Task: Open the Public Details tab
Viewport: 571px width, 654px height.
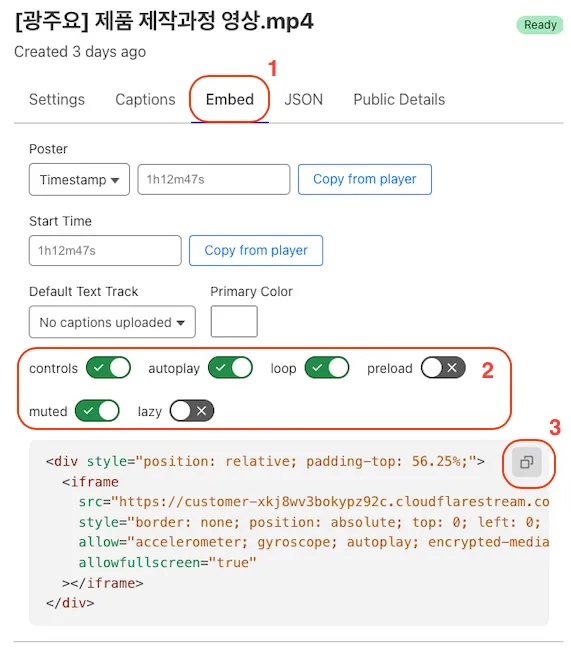Action: (399, 100)
